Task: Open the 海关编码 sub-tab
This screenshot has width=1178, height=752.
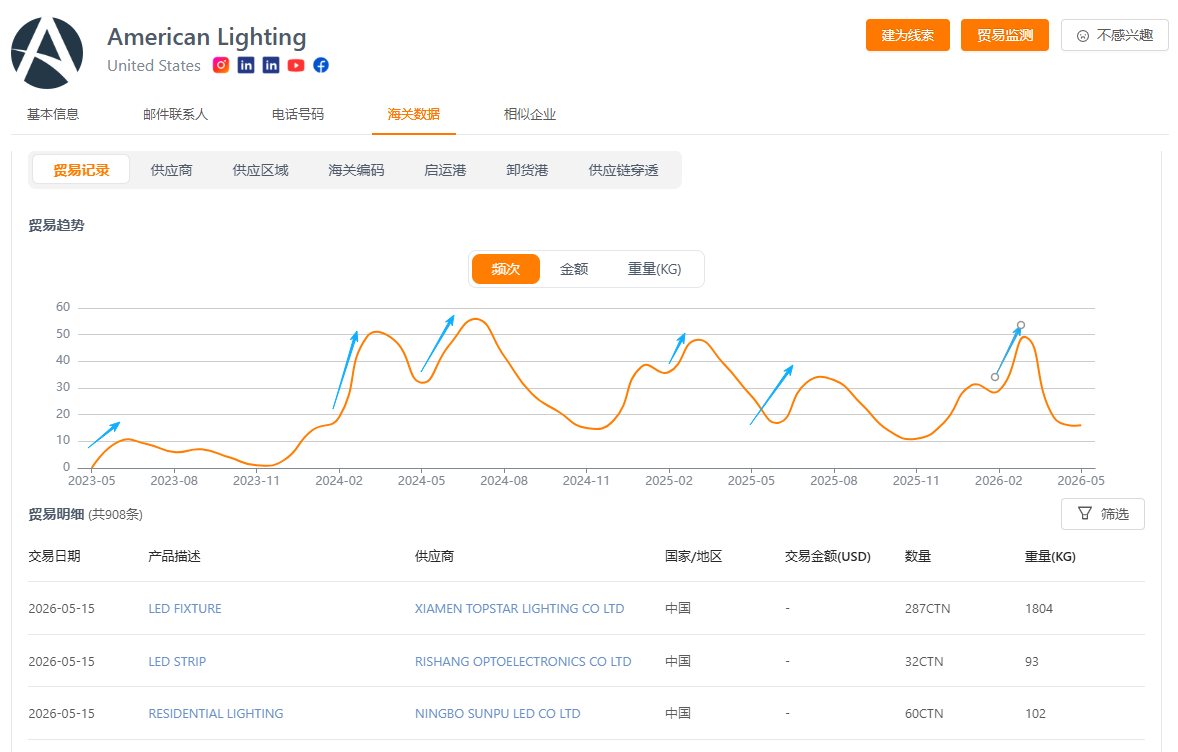Action: 356,171
